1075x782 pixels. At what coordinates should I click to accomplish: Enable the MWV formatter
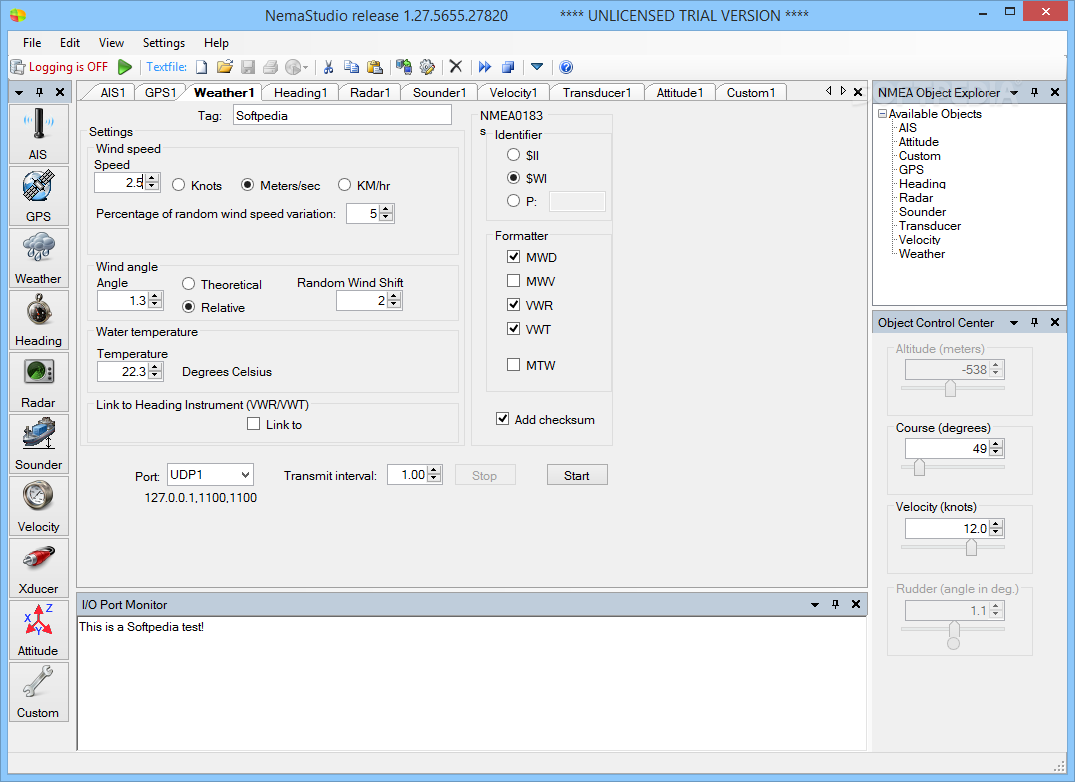pyautogui.click(x=531, y=281)
